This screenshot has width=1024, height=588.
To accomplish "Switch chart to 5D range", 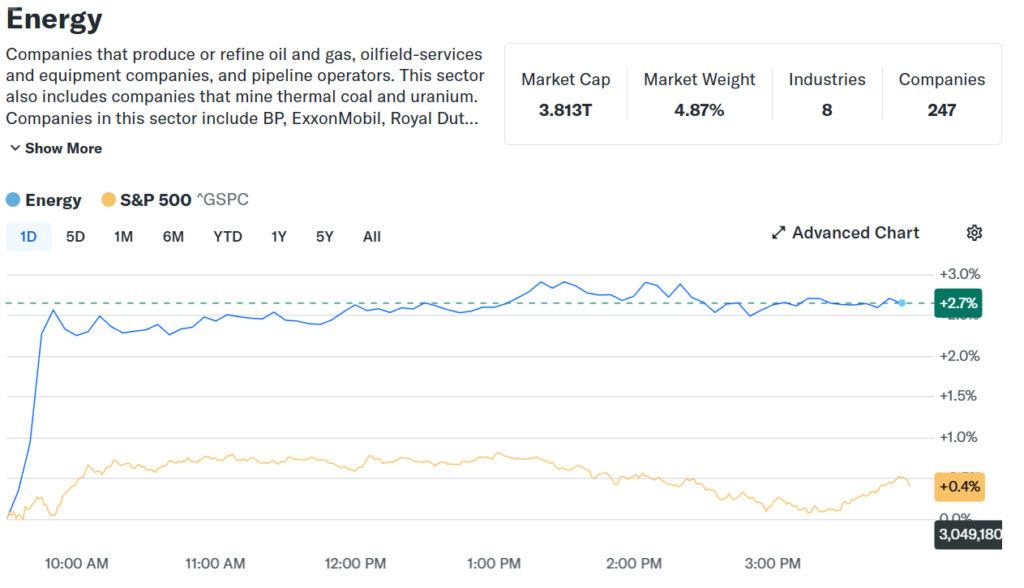I will (x=75, y=237).
